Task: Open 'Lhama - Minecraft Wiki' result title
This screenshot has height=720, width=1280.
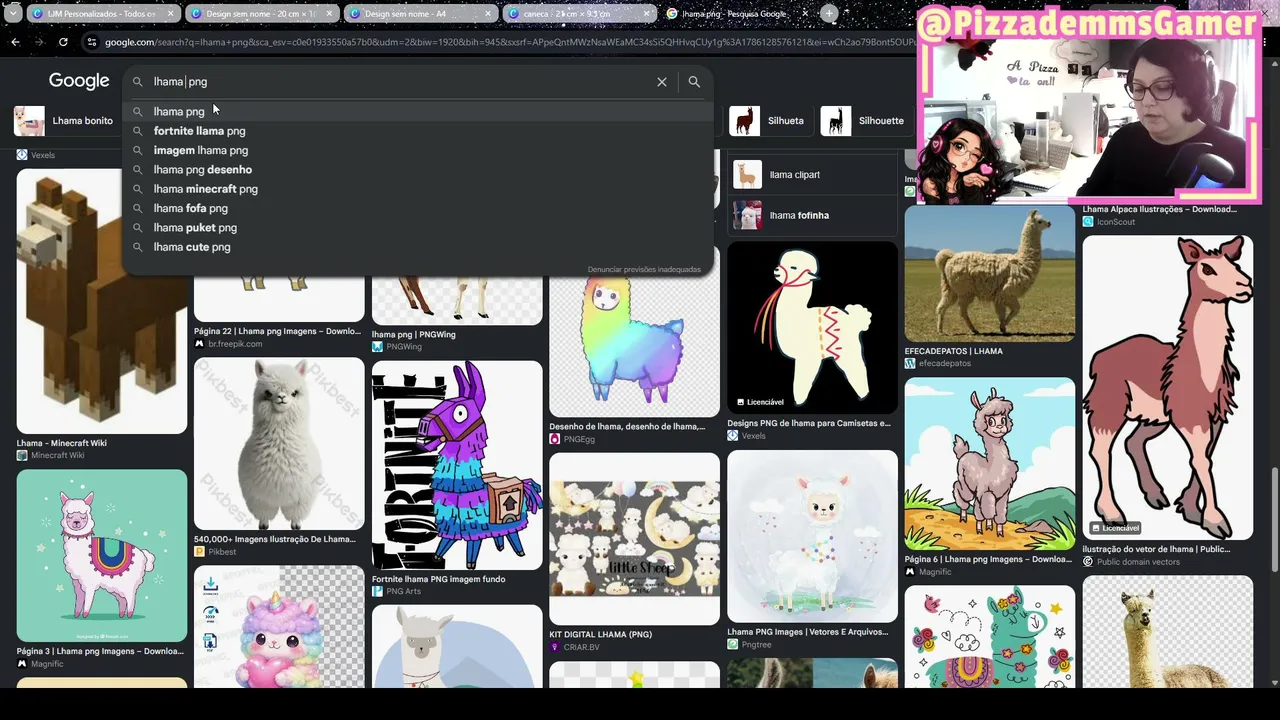Action: [62, 443]
